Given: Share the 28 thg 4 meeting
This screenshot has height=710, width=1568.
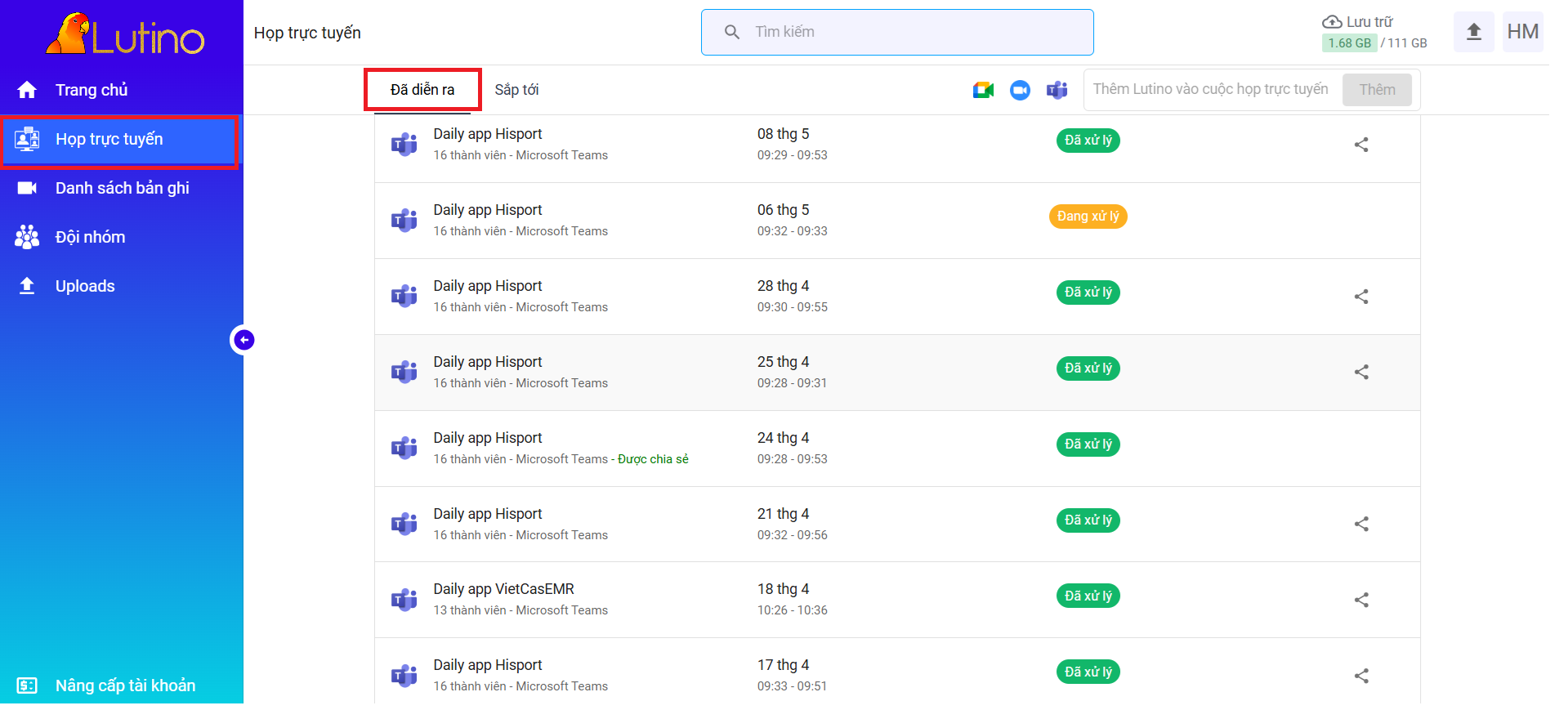Looking at the screenshot, I should point(1360,297).
